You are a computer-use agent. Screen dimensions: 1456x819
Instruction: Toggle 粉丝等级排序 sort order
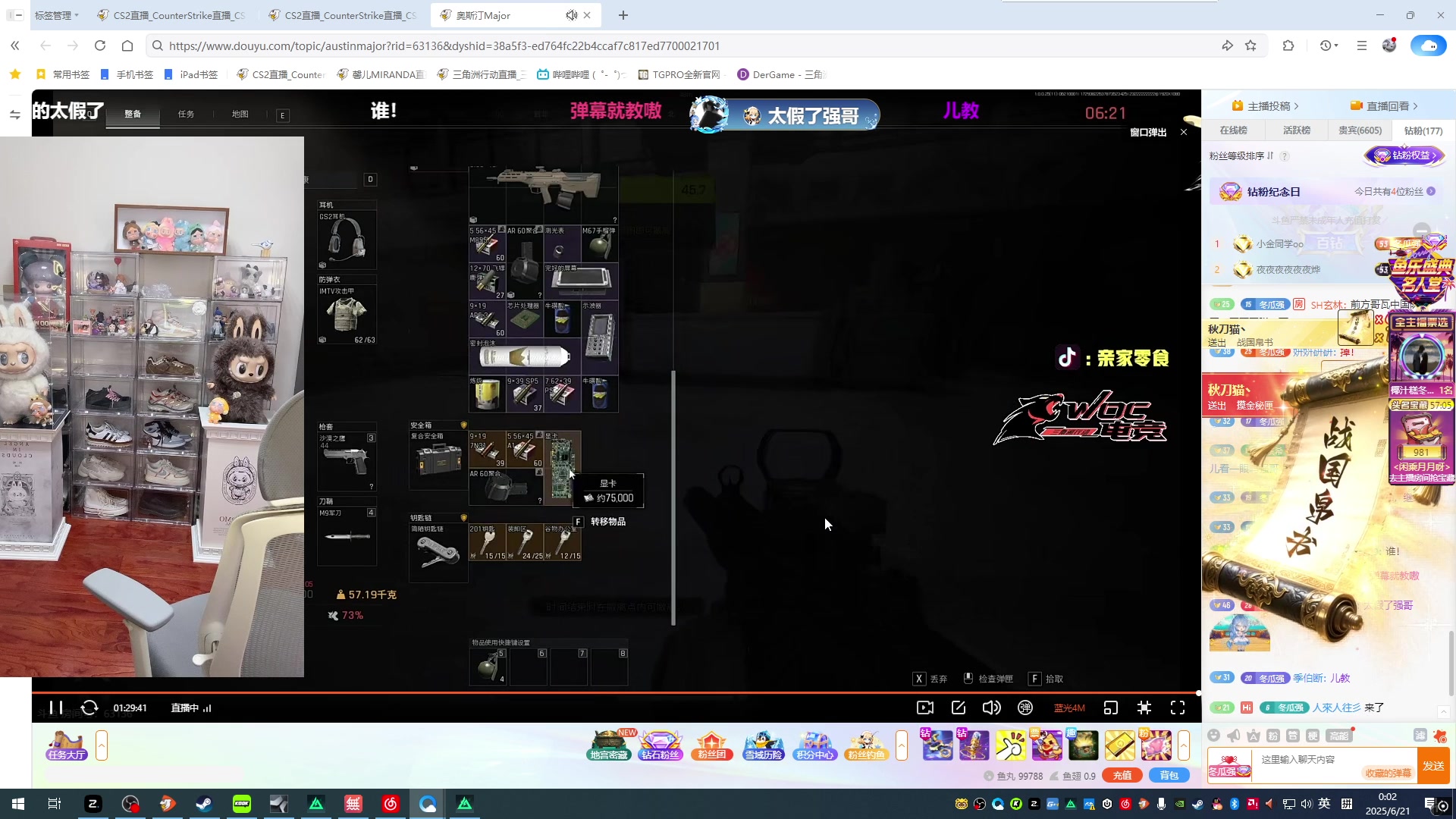coord(1241,156)
